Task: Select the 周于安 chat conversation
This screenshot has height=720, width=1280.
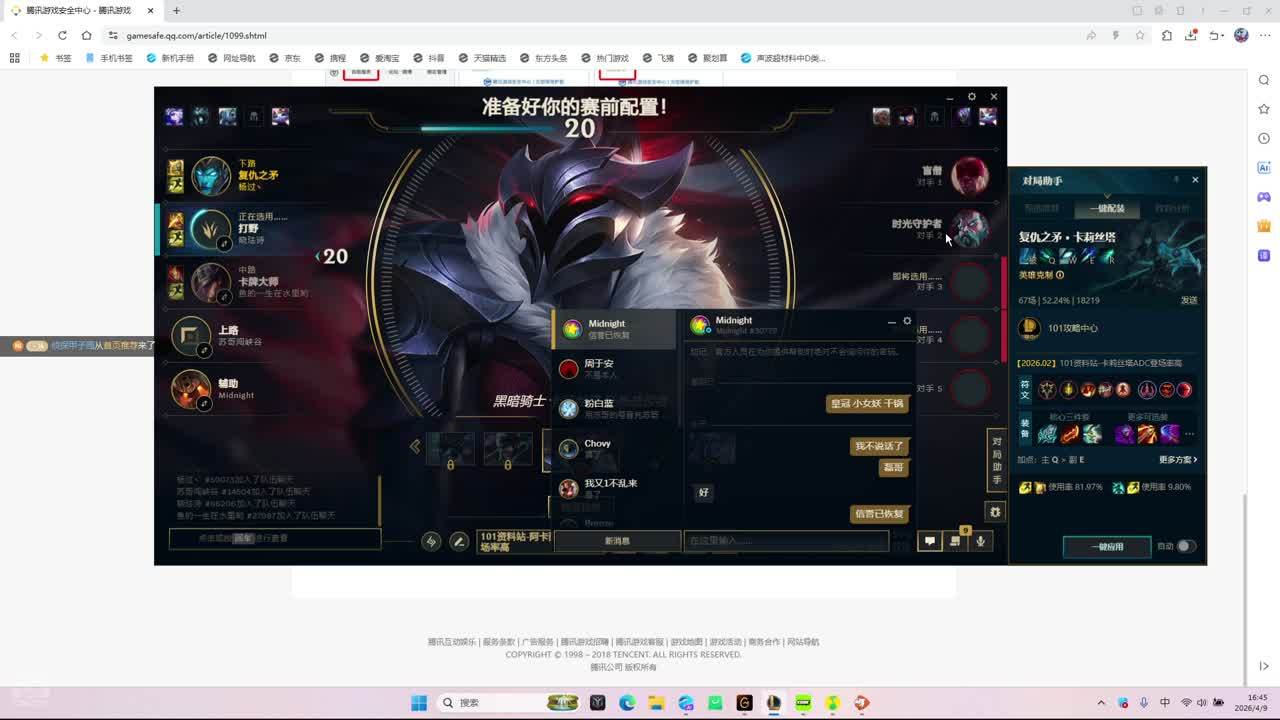Action: [x=614, y=368]
